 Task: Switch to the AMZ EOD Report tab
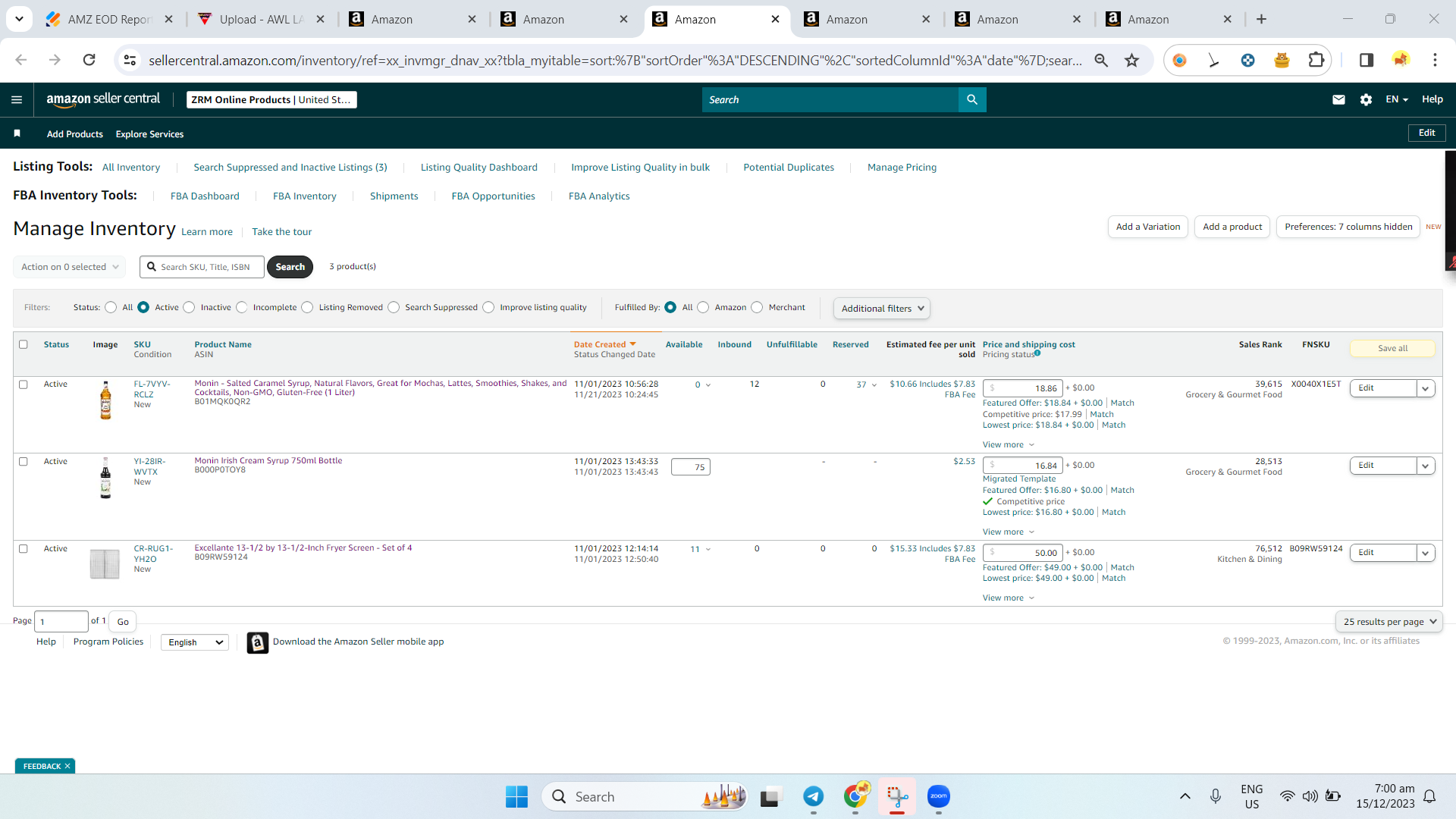[109, 19]
